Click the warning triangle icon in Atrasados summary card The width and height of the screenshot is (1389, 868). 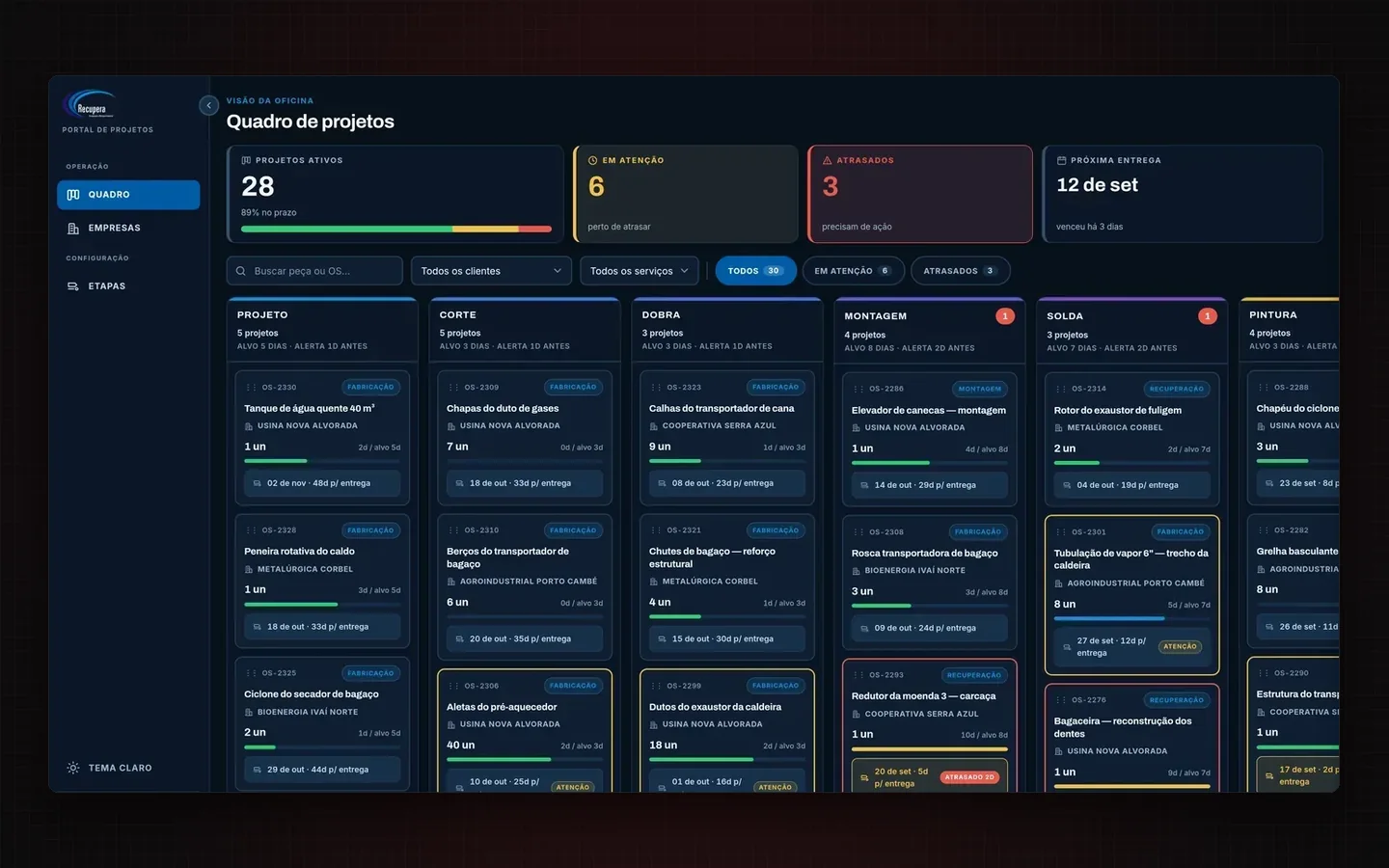point(827,161)
